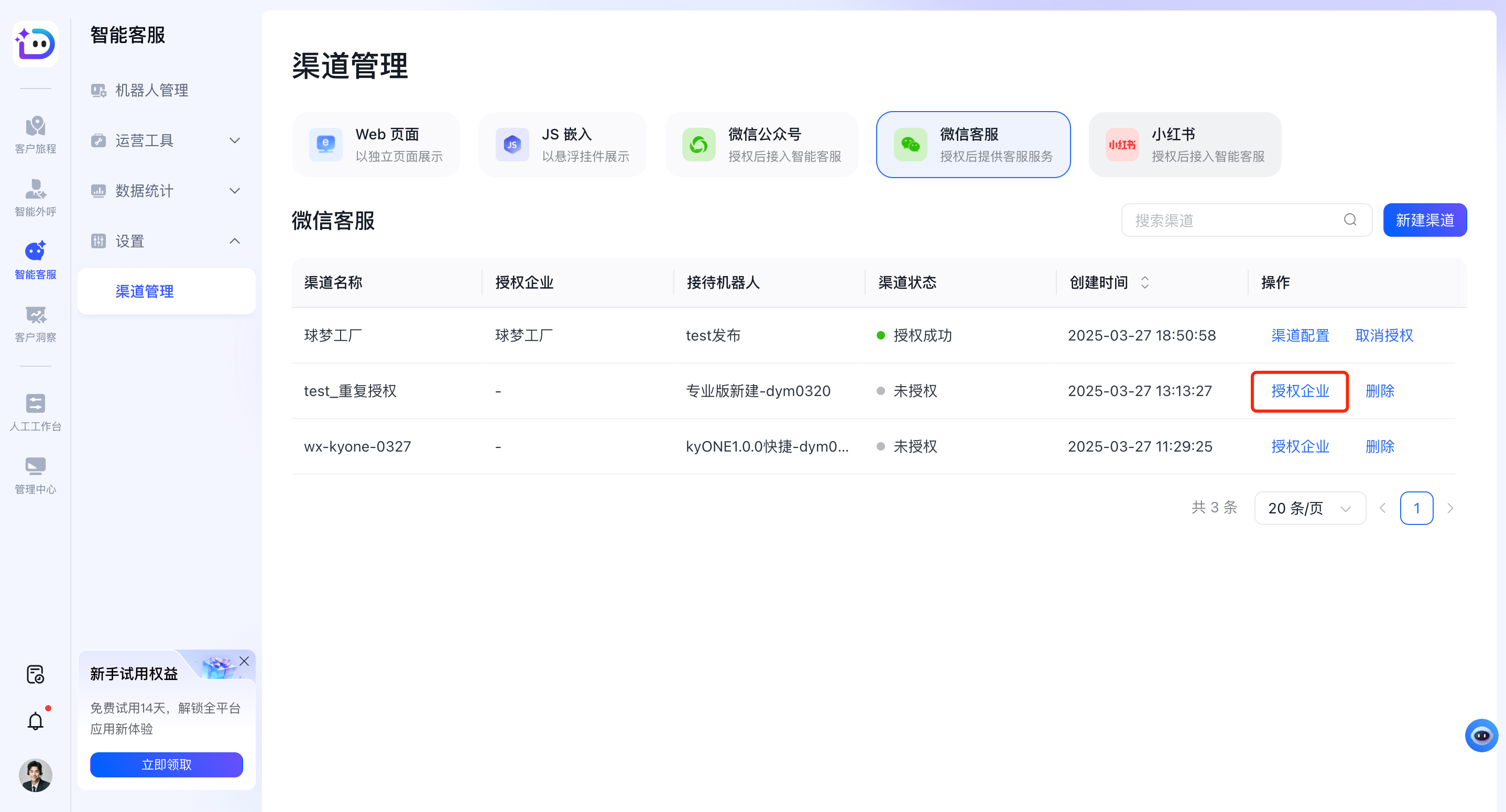The height and width of the screenshot is (812, 1506).
Task: Open the 客户洞察 panel
Action: 35,323
